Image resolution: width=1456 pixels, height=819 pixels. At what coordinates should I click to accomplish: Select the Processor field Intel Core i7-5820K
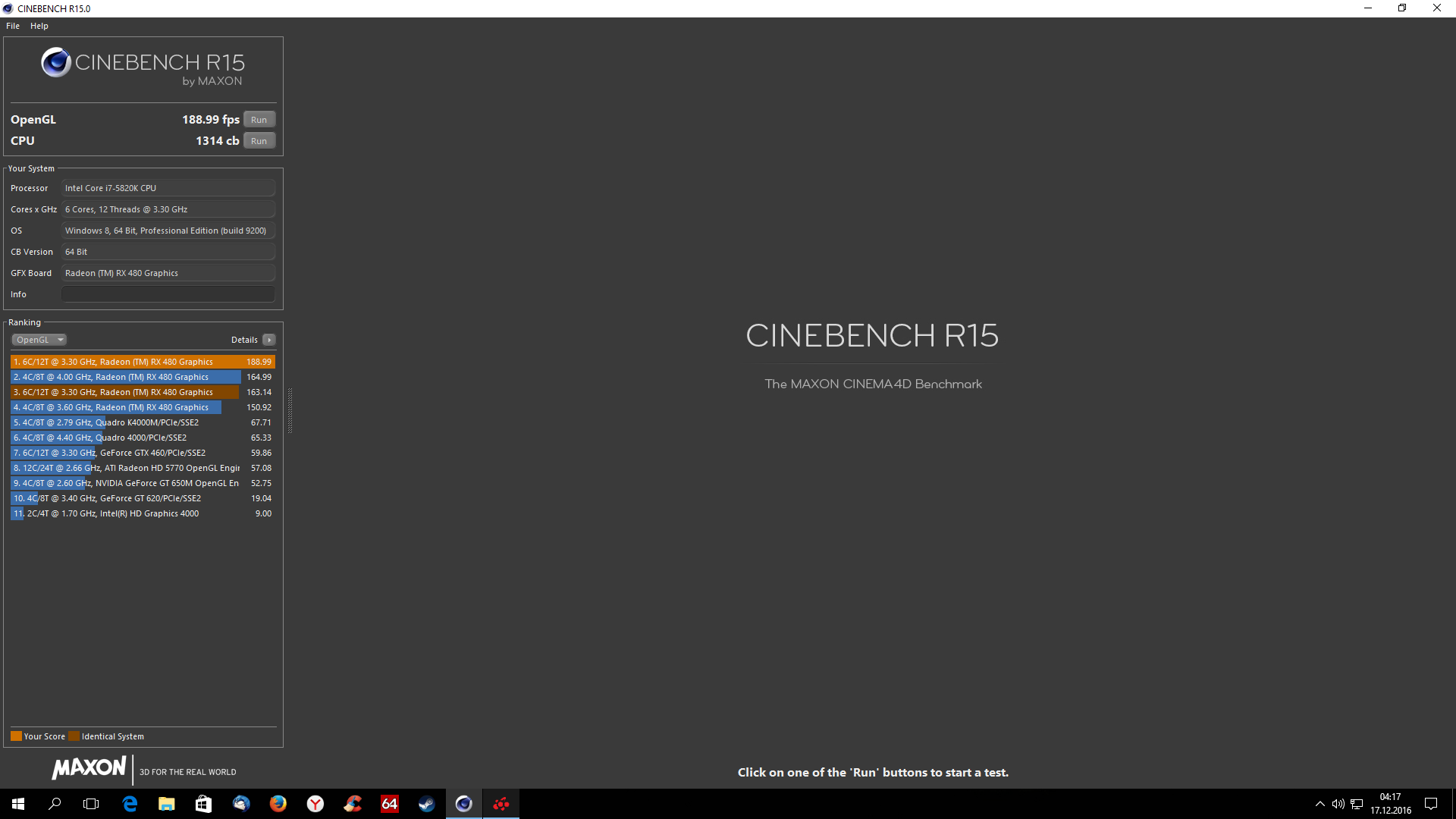tap(168, 188)
